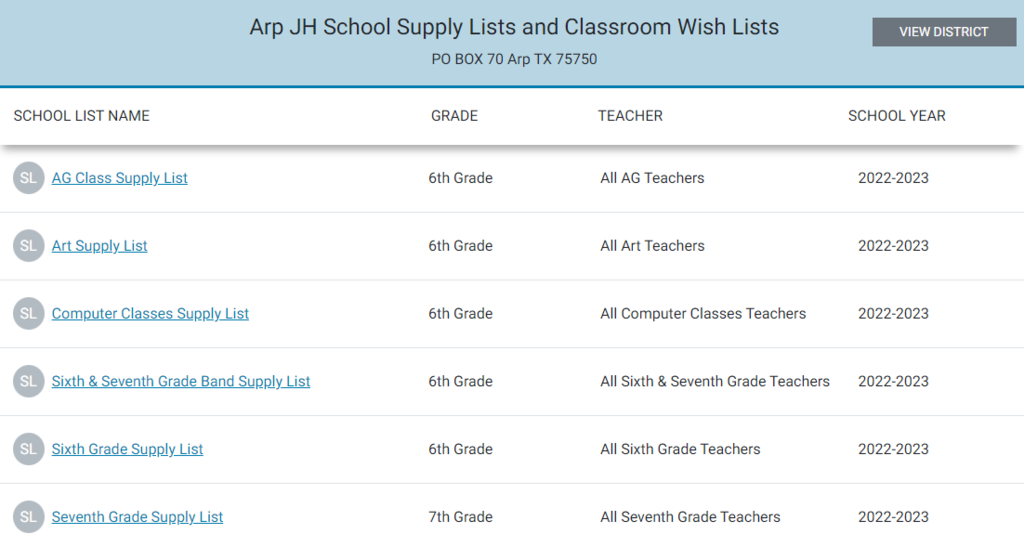Click the SL icon beside AG Class Supply List
This screenshot has height=534, width=1024.
click(x=29, y=178)
